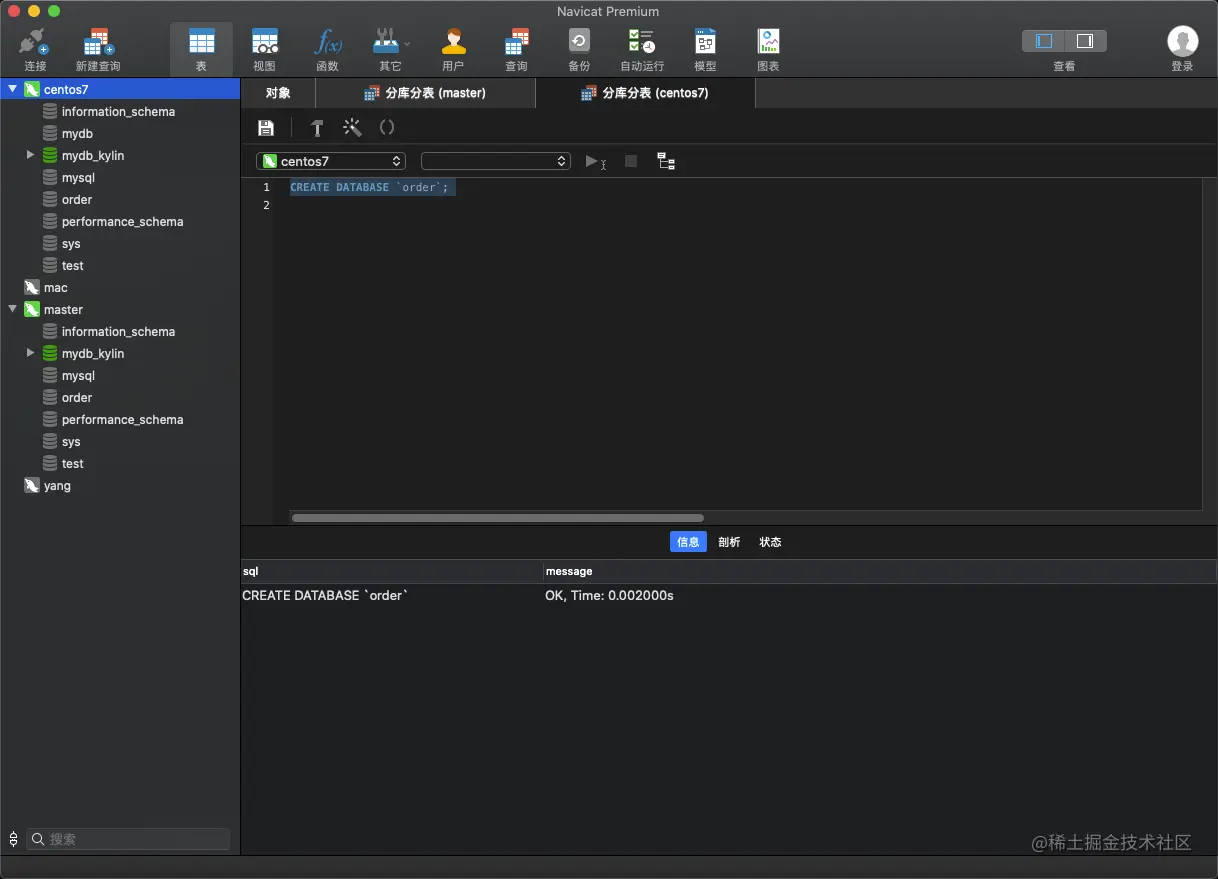Select the 状态 result tab

click(x=770, y=542)
